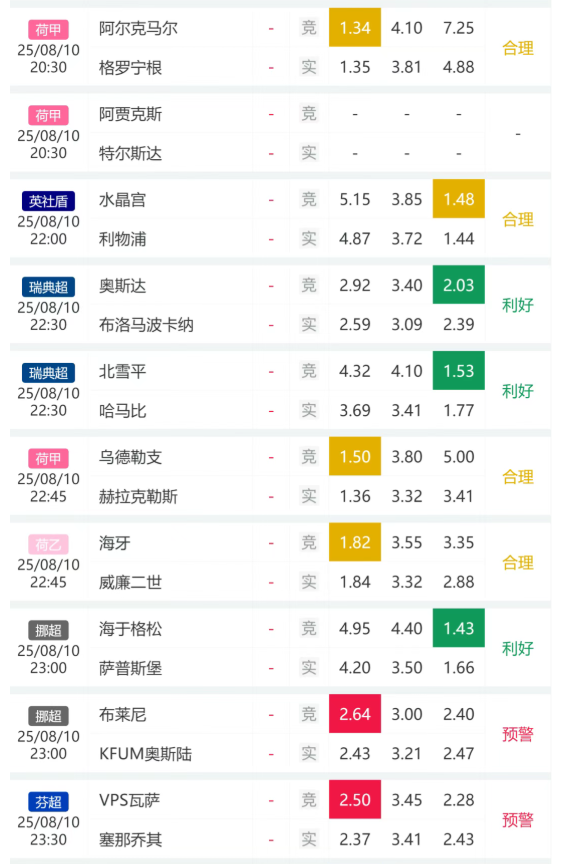This screenshot has height=864, width=564.
Task: Select the yellow 1.48 odds for 水晶宫 match
Action: click(459, 199)
